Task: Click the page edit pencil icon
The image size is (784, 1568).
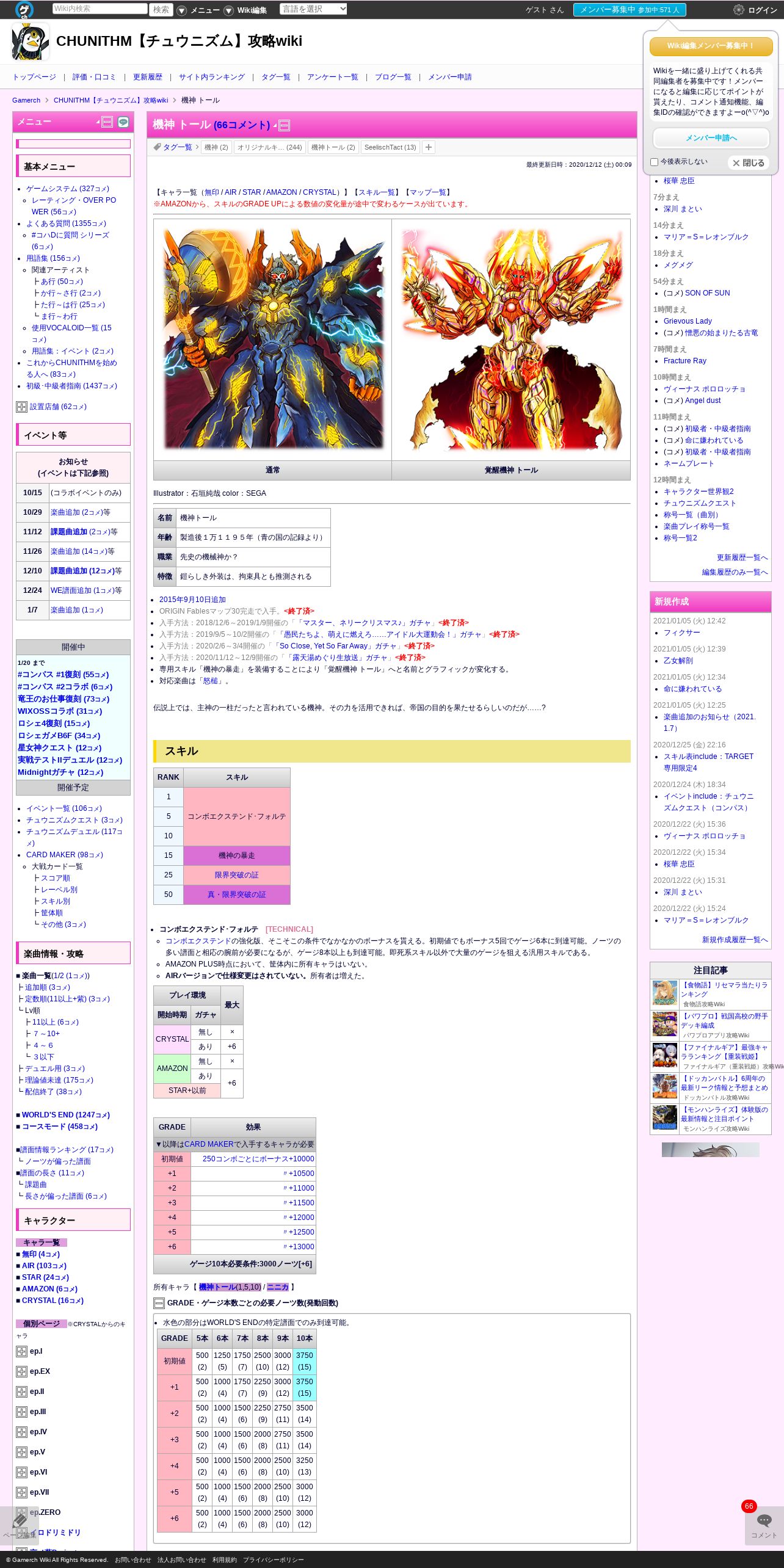Action: [20, 1525]
